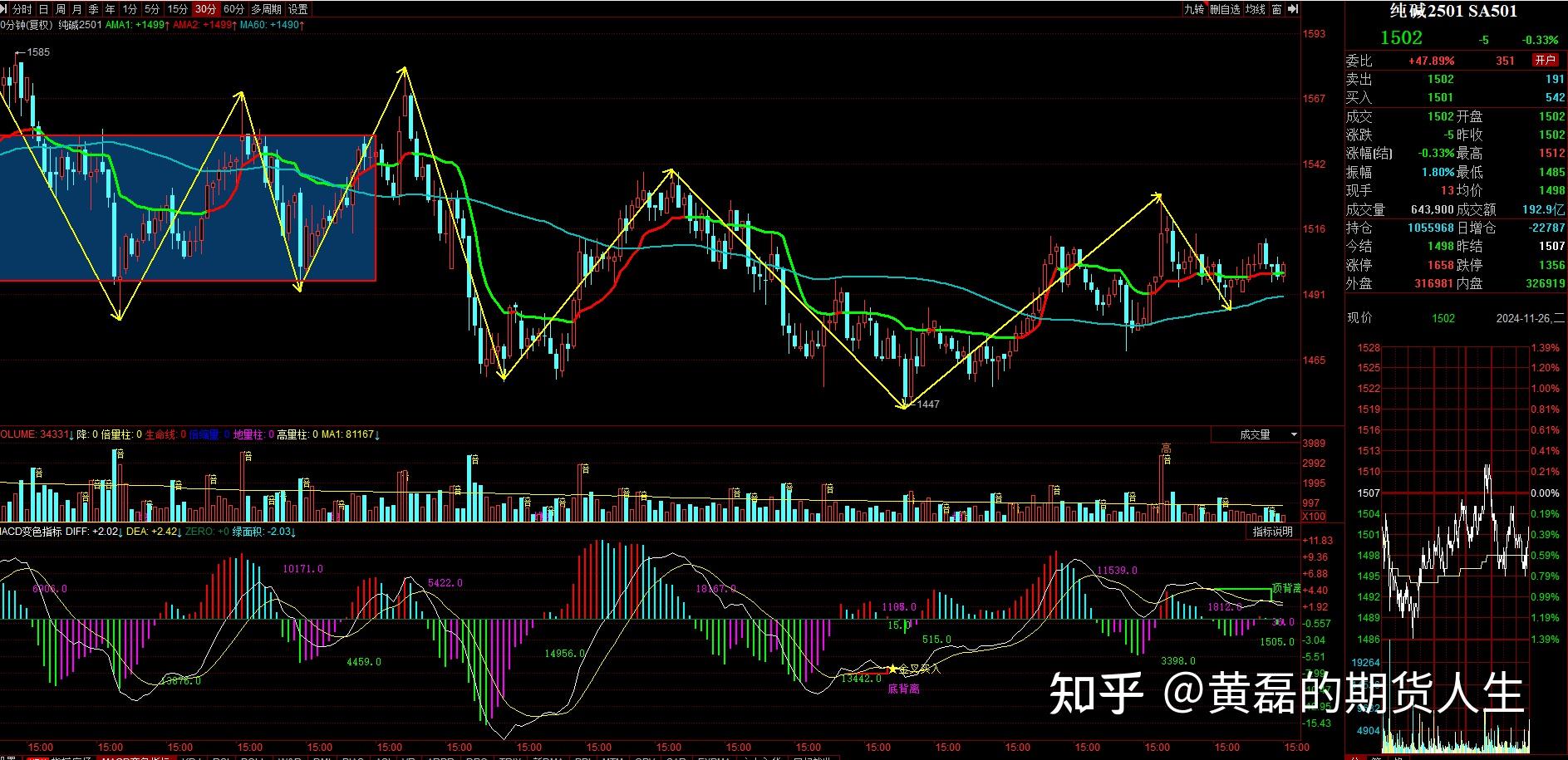Image resolution: width=1568 pixels, height=760 pixels.
Task: Click the AMA2 +1499 indicator label
Action: 204,25
